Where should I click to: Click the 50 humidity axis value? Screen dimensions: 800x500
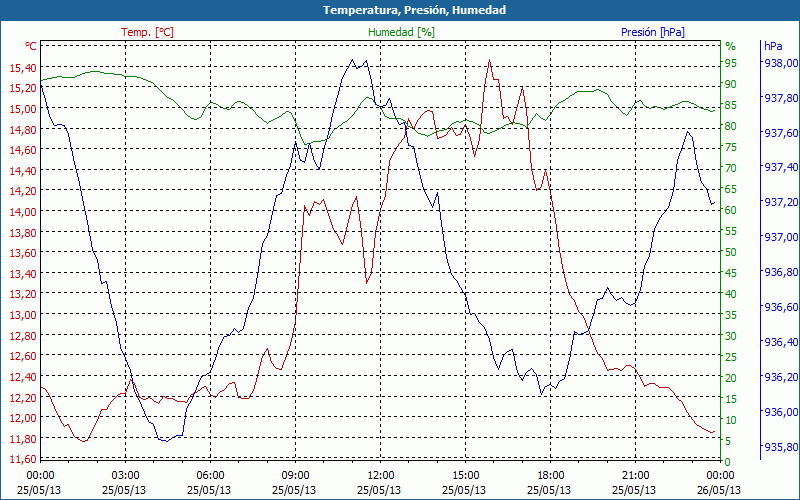731,252
